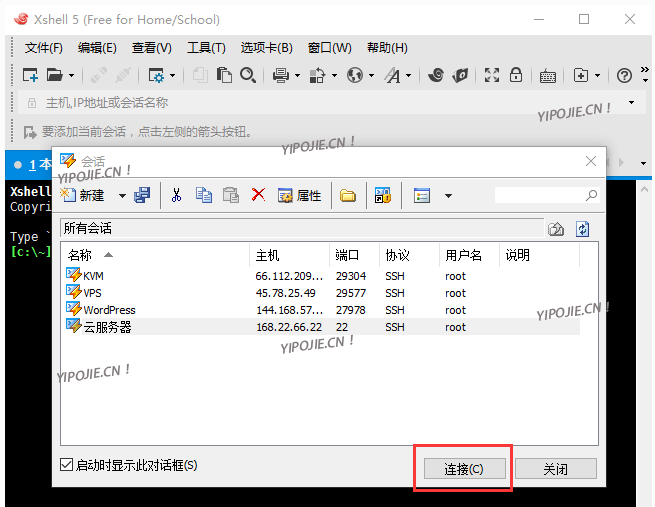The image size is (655, 507).
Task: Select the KVM session row
Action: point(320,276)
